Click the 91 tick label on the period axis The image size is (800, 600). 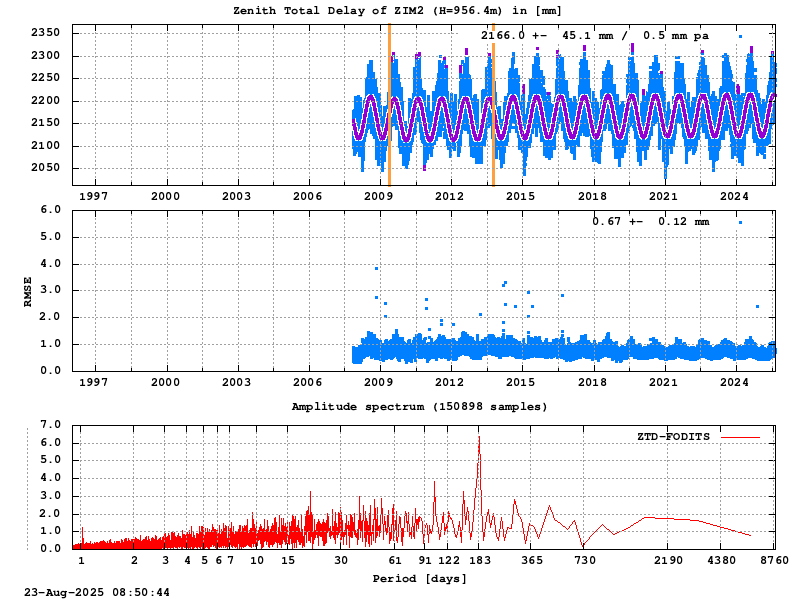tap(425, 561)
